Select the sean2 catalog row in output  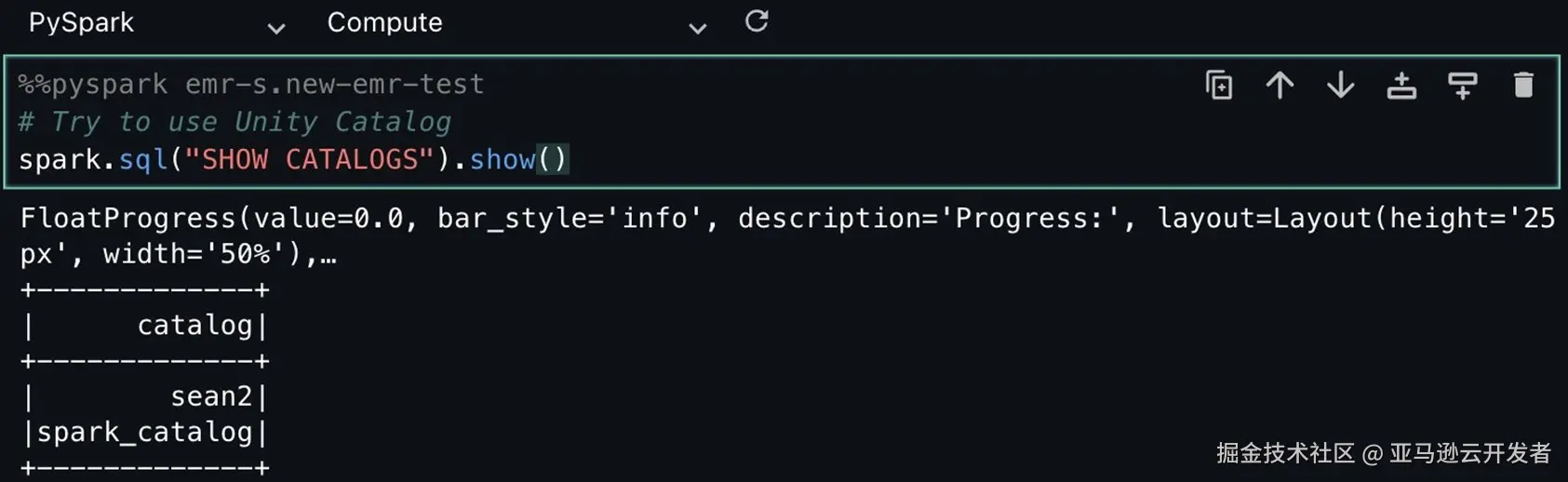(211, 396)
